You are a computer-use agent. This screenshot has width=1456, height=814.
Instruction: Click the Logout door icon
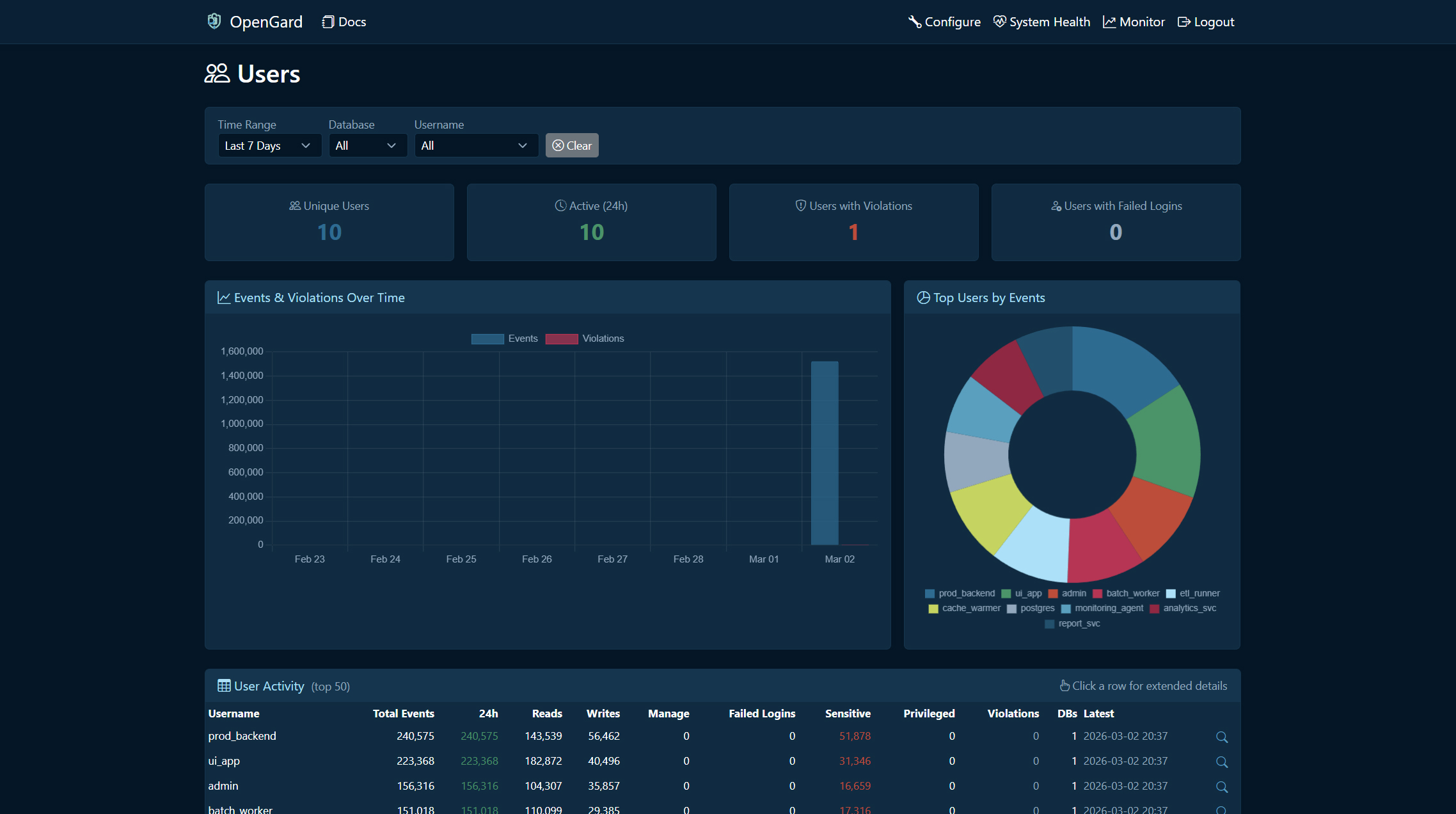pyautogui.click(x=1183, y=21)
